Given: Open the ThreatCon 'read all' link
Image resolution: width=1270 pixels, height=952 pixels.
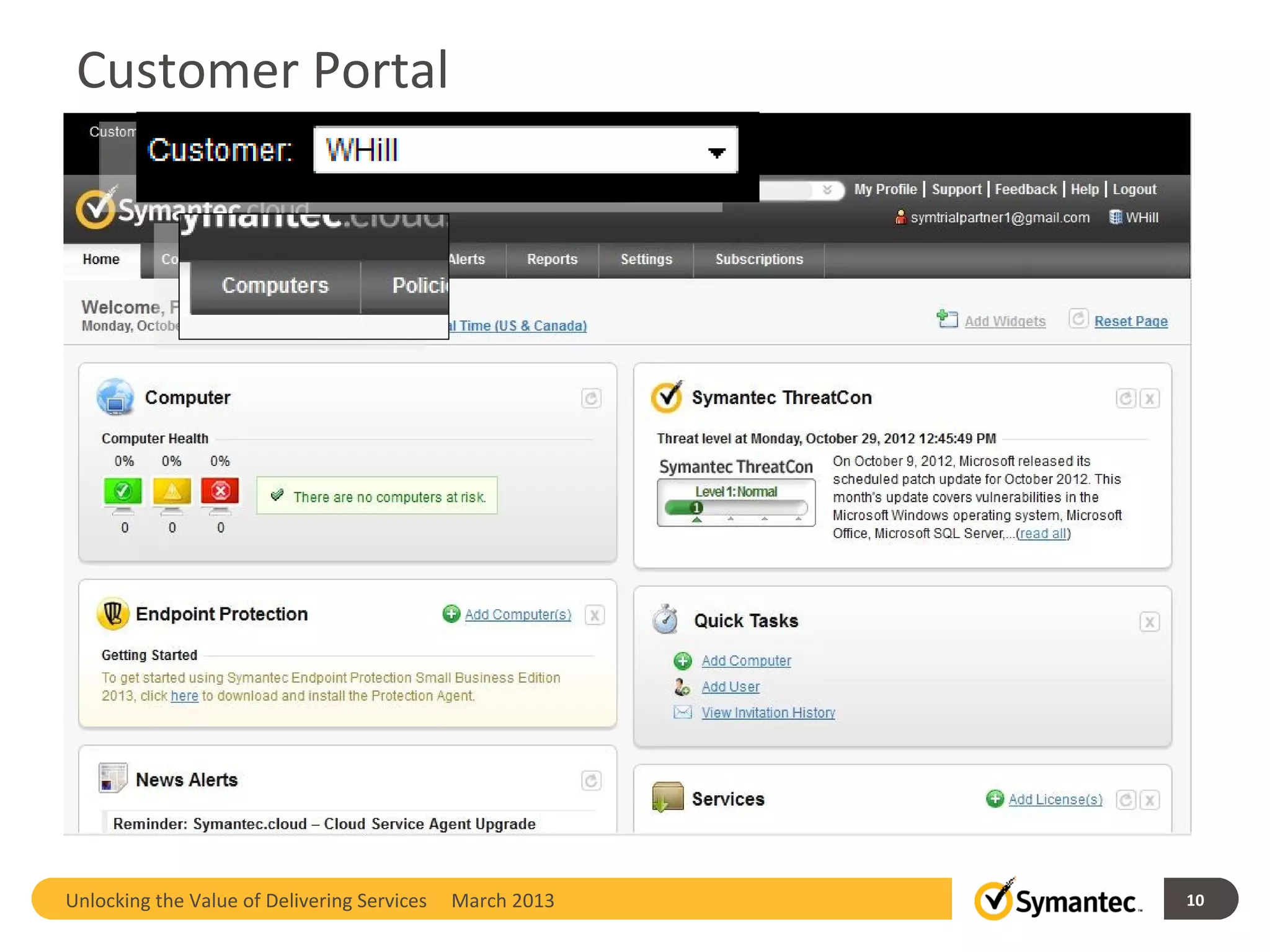Looking at the screenshot, I should [x=1044, y=534].
